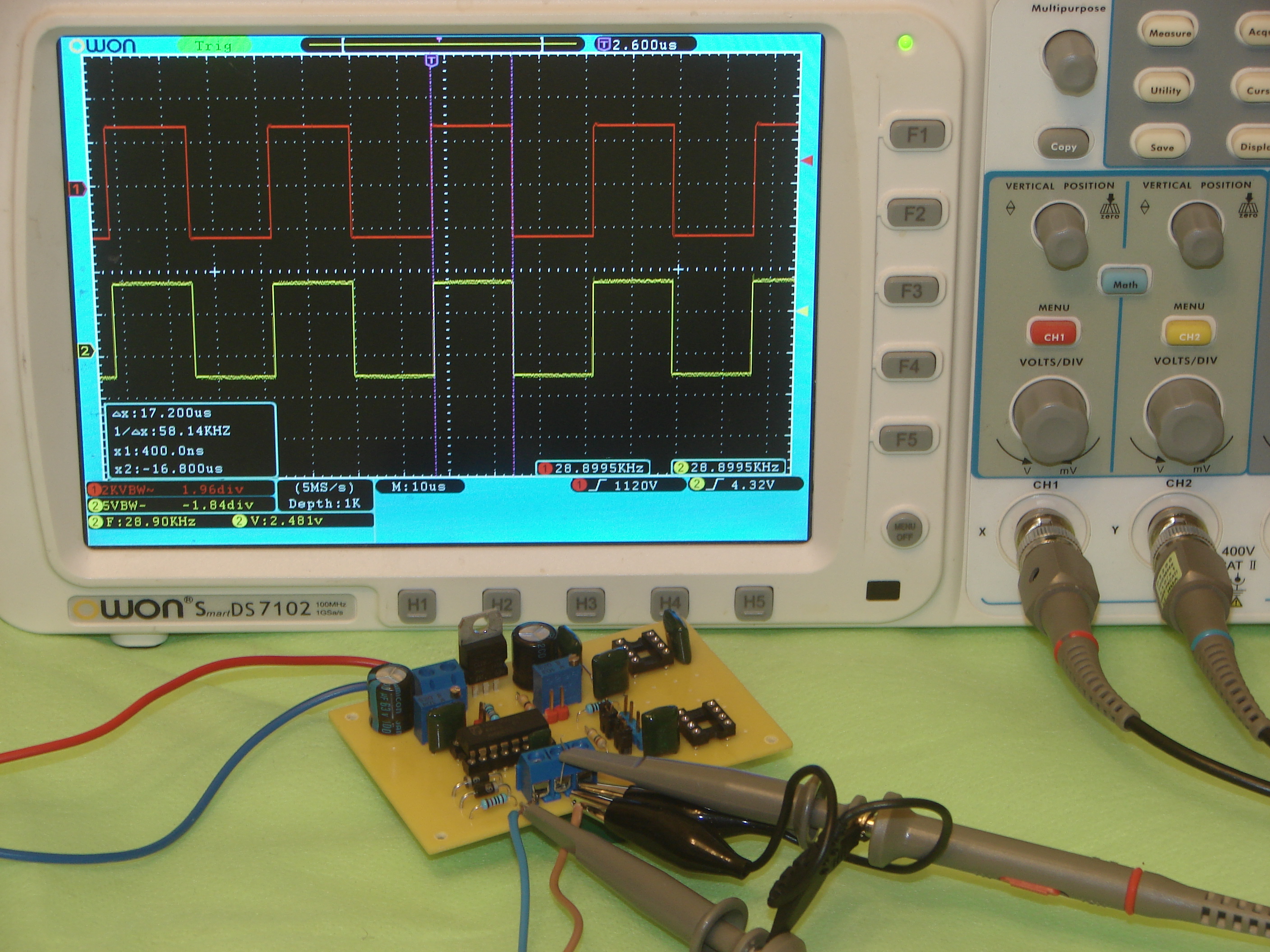Touch CH2 vertical position knob
The image size is (1270, 952).
click(x=1198, y=234)
